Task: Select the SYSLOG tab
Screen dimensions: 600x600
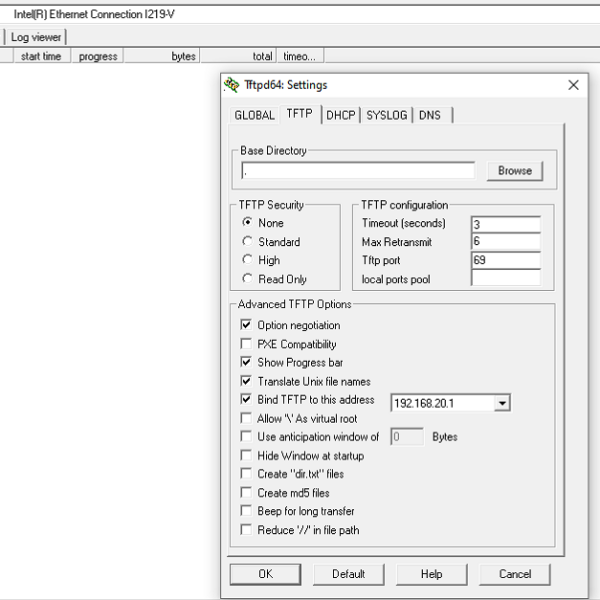Action: [x=387, y=115]
